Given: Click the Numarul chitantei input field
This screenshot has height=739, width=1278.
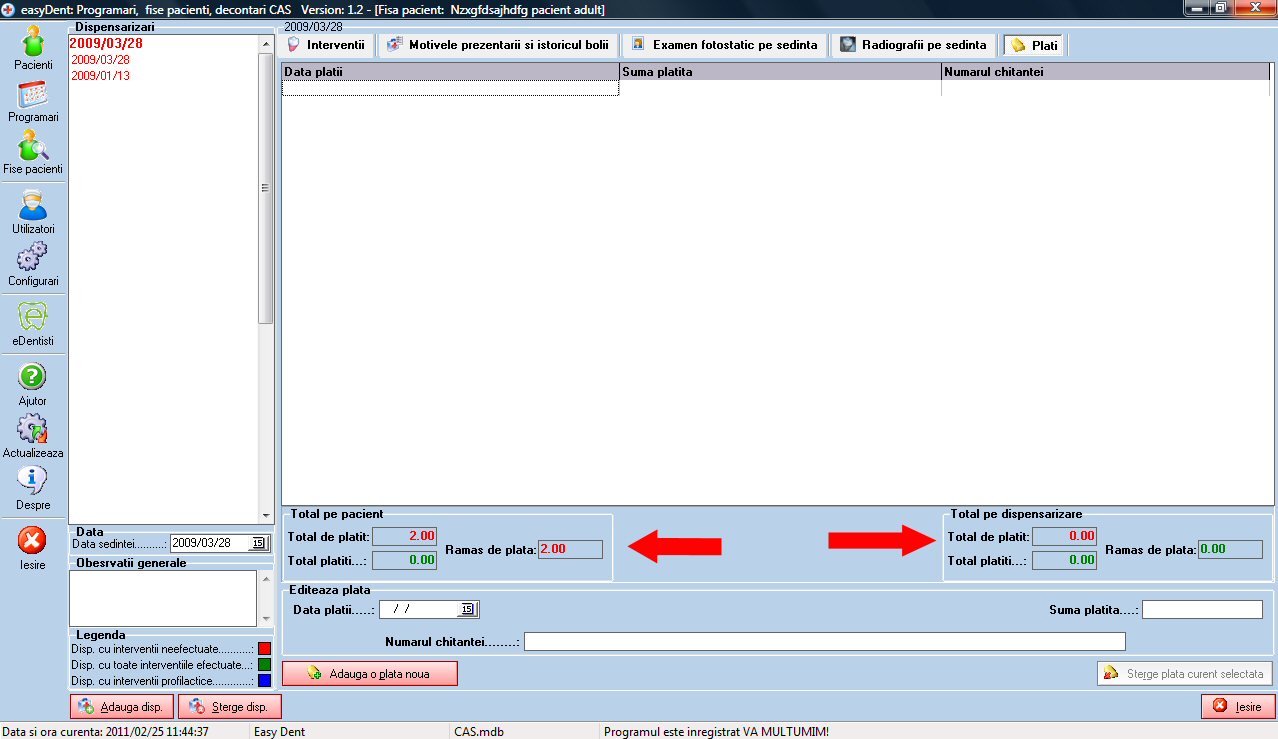Looking at the screenshot, I should coord(824,642).
